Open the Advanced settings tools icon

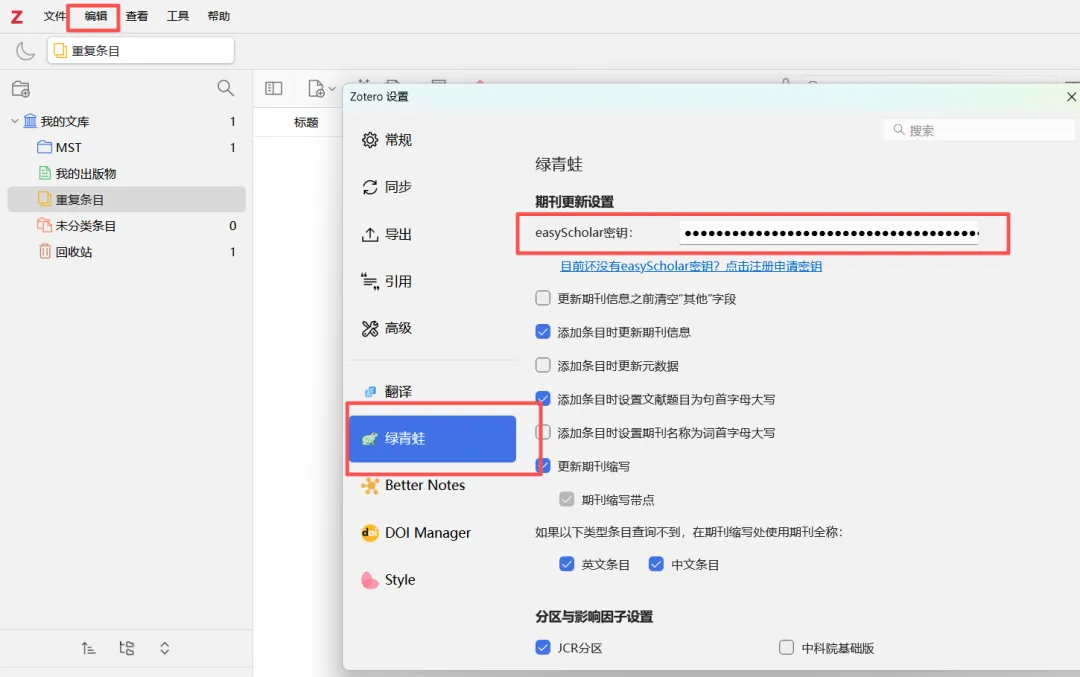click(x=370, y=329)
